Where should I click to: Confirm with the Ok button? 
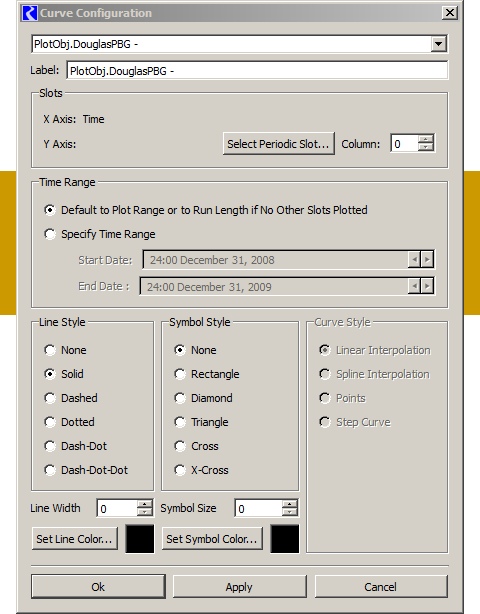coord(98,587)
